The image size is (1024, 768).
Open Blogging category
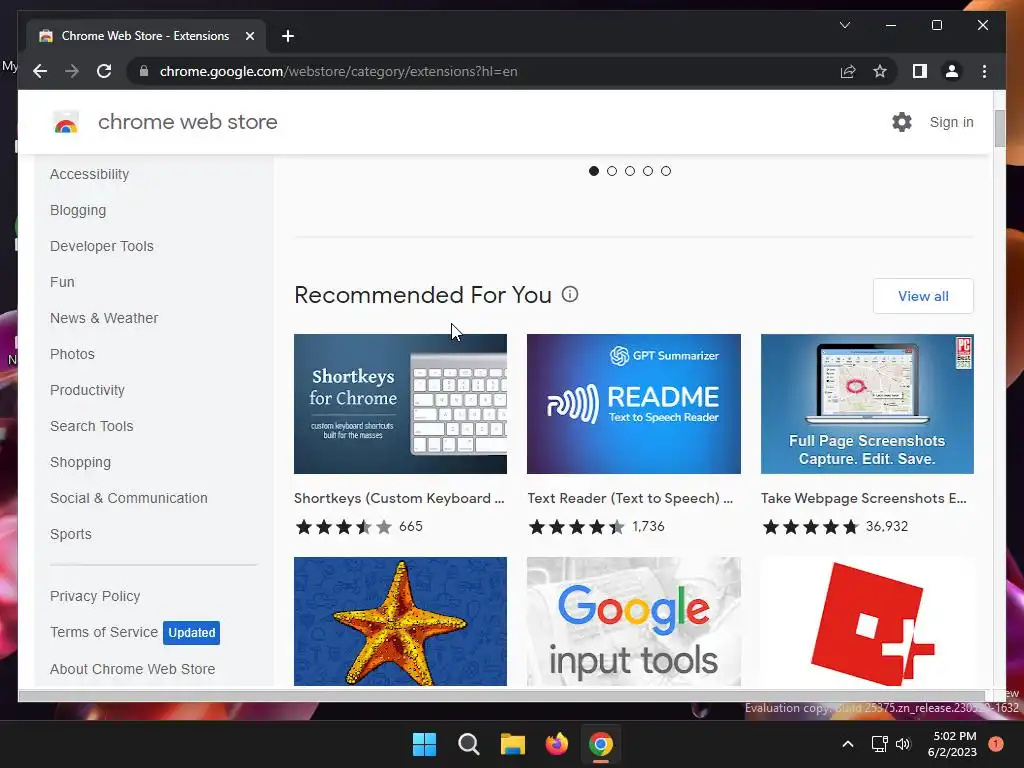(x=78, y=210)
